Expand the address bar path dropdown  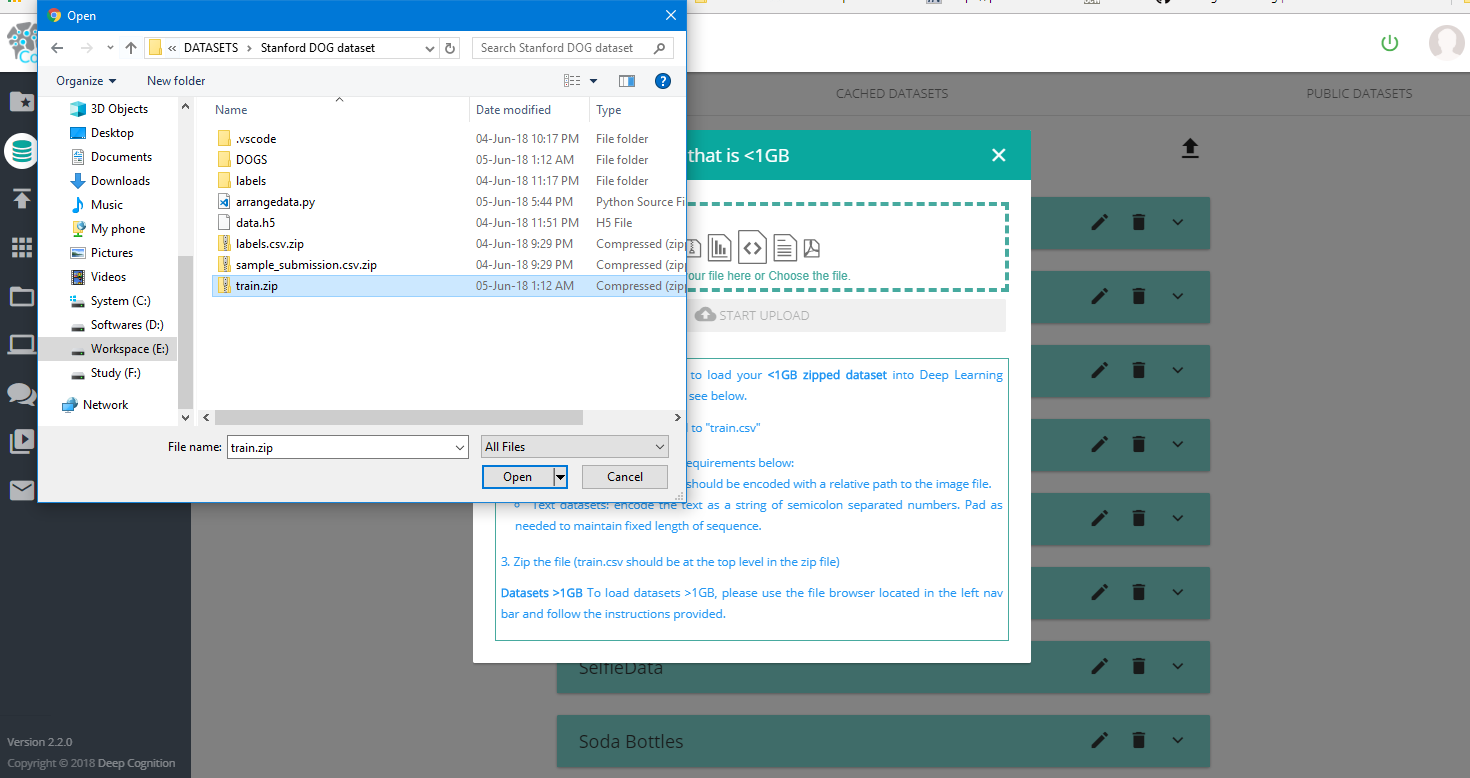[430, 48]
